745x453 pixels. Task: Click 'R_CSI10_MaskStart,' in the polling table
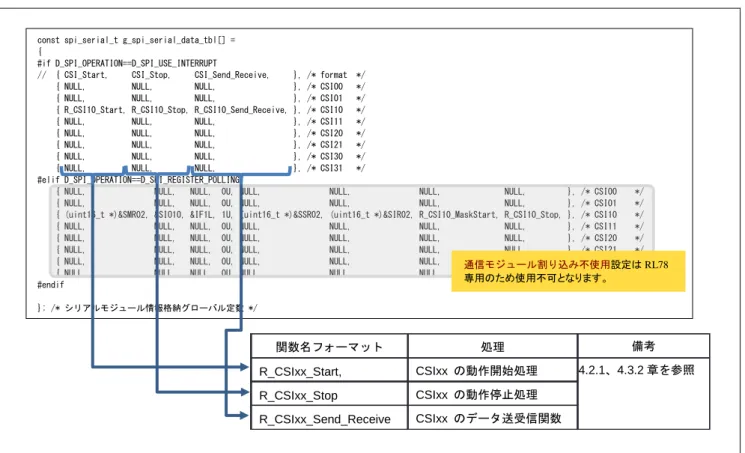[x=458, y=215]
